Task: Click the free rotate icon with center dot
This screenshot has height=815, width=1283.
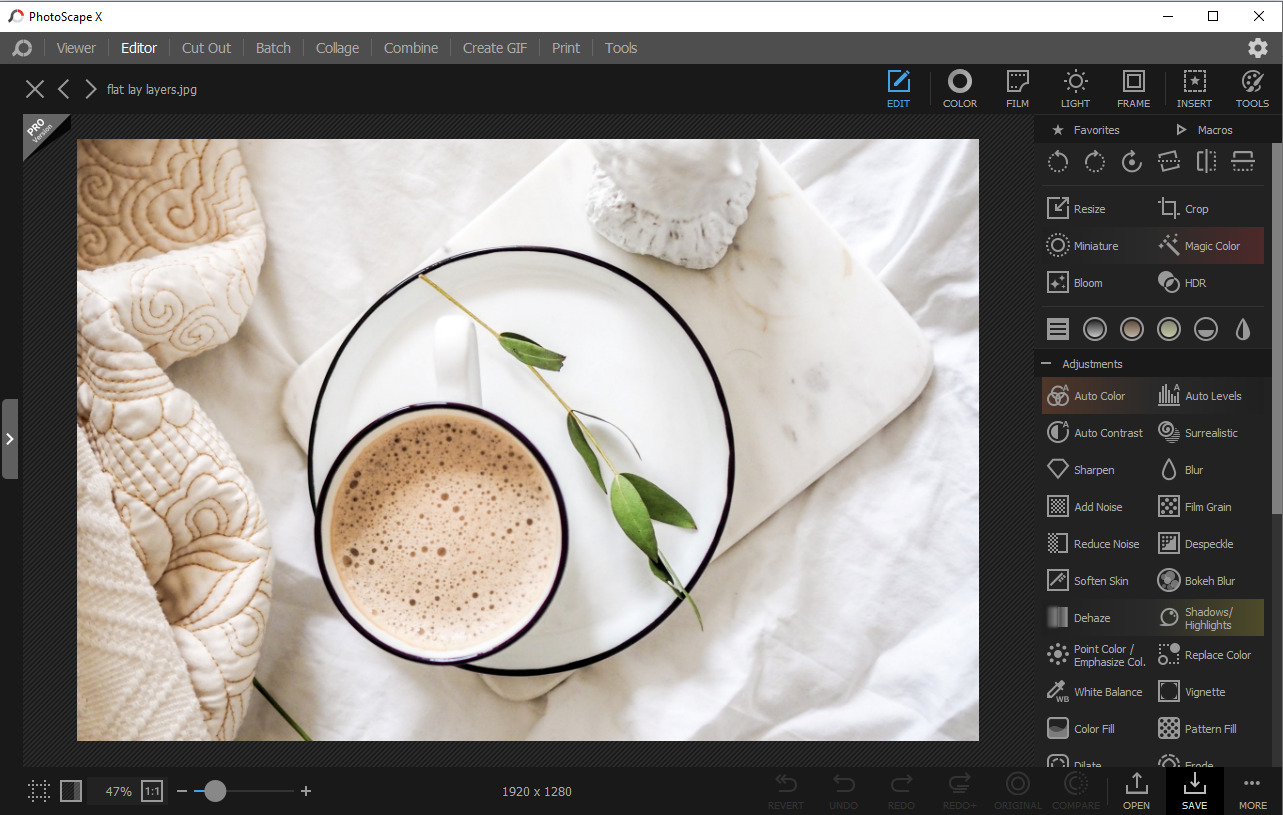Action: point(1132,161)
